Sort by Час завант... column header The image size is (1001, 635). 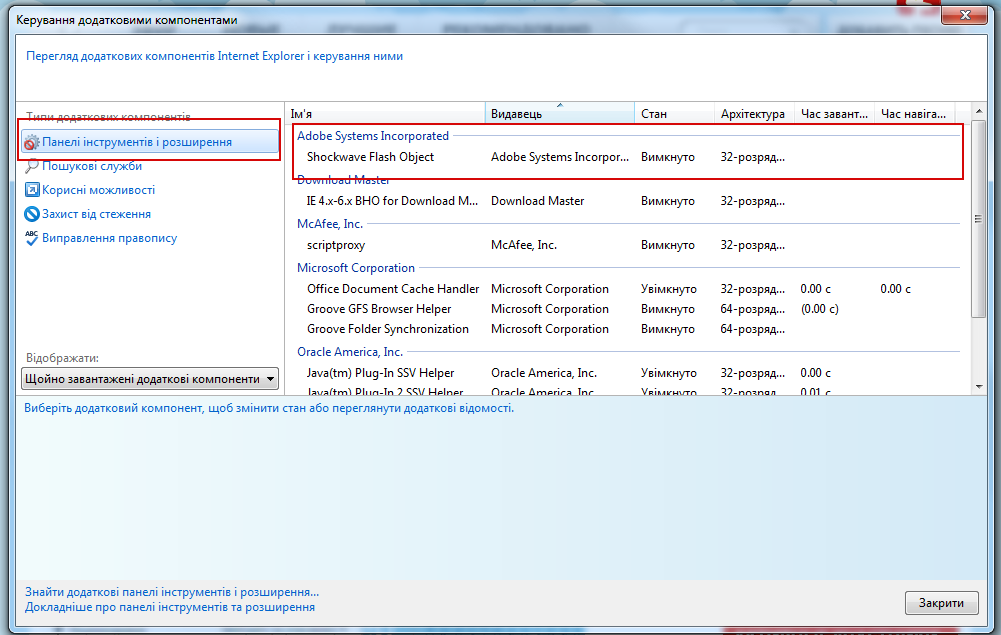(x=834, y=114)
